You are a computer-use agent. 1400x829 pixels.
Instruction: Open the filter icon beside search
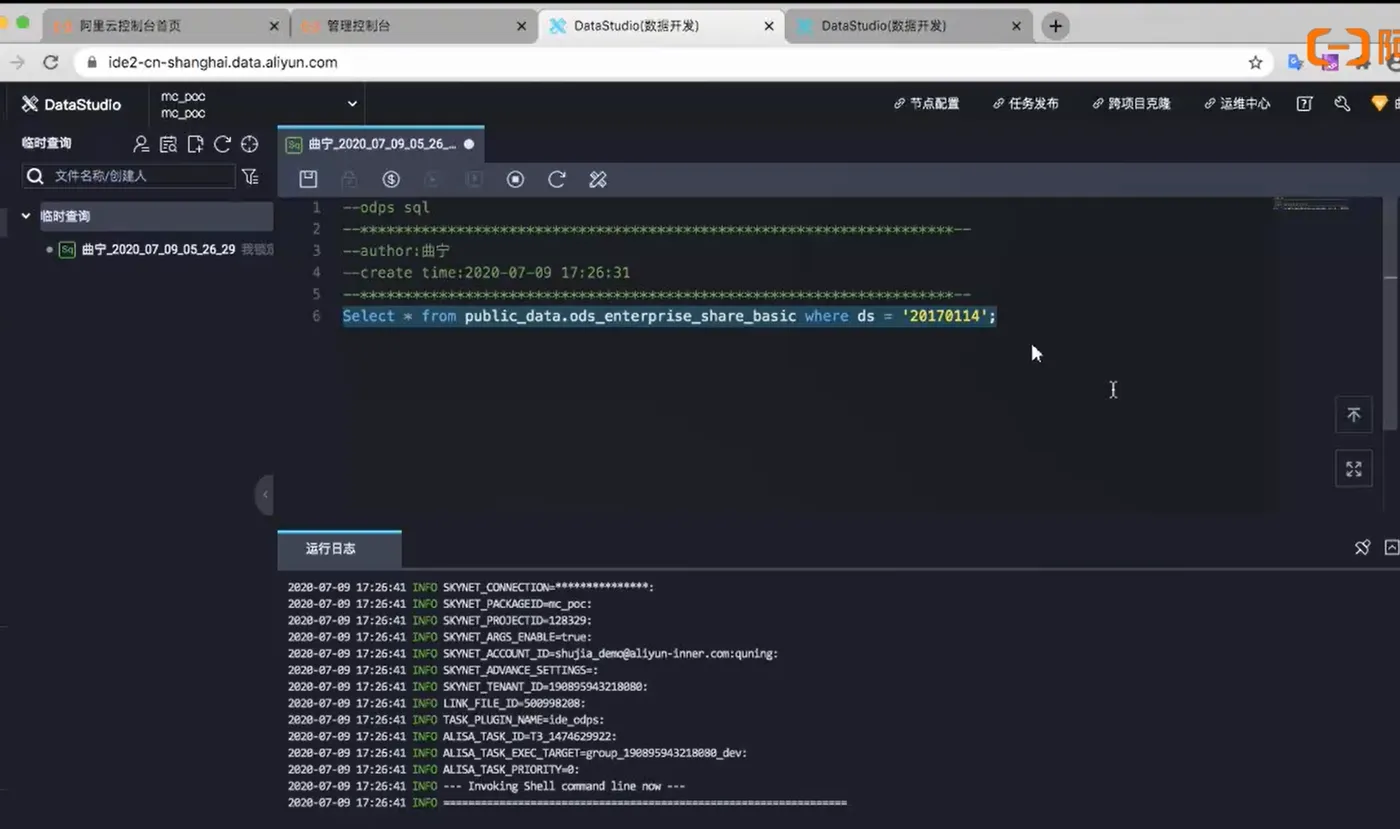250,176
